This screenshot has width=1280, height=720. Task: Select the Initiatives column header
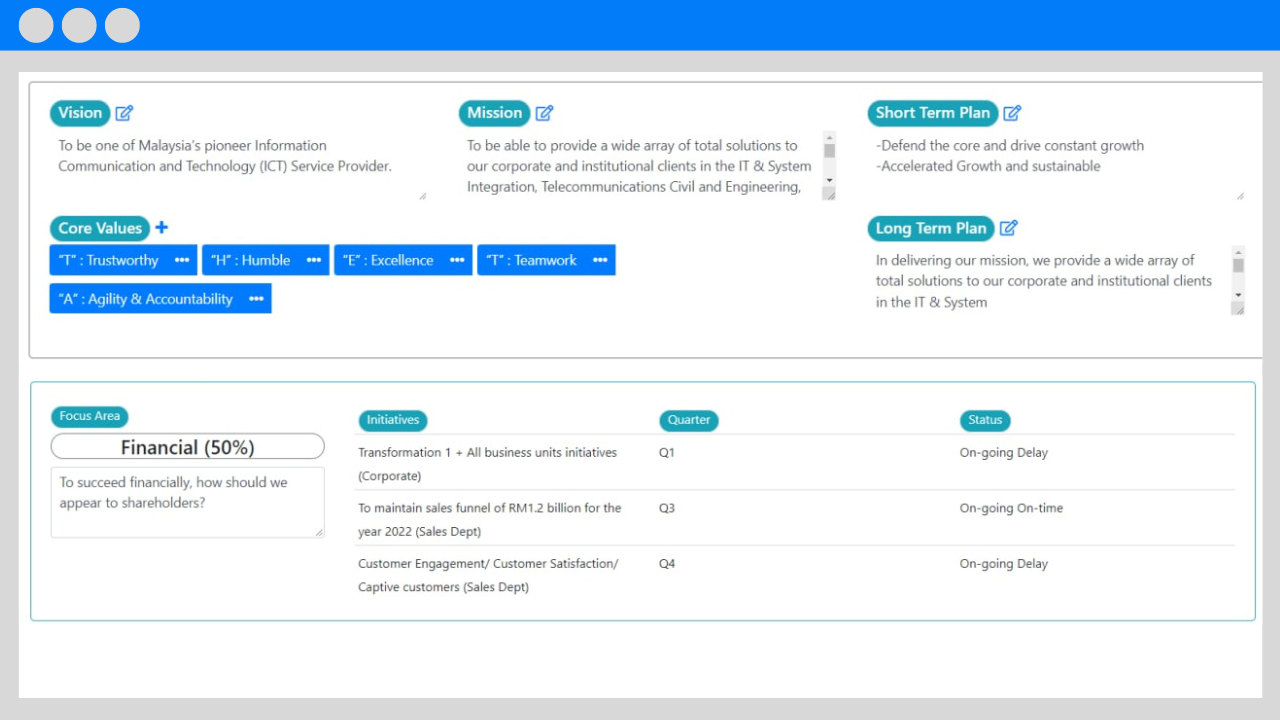coord(392,420)
